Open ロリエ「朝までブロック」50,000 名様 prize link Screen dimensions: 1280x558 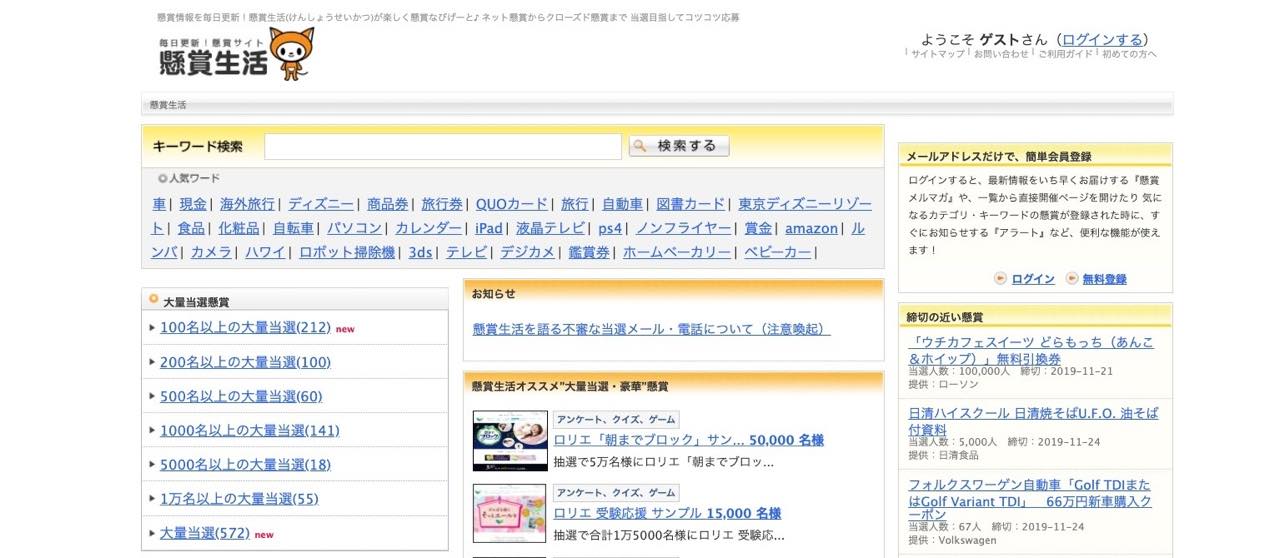click(x=688, y=439)
